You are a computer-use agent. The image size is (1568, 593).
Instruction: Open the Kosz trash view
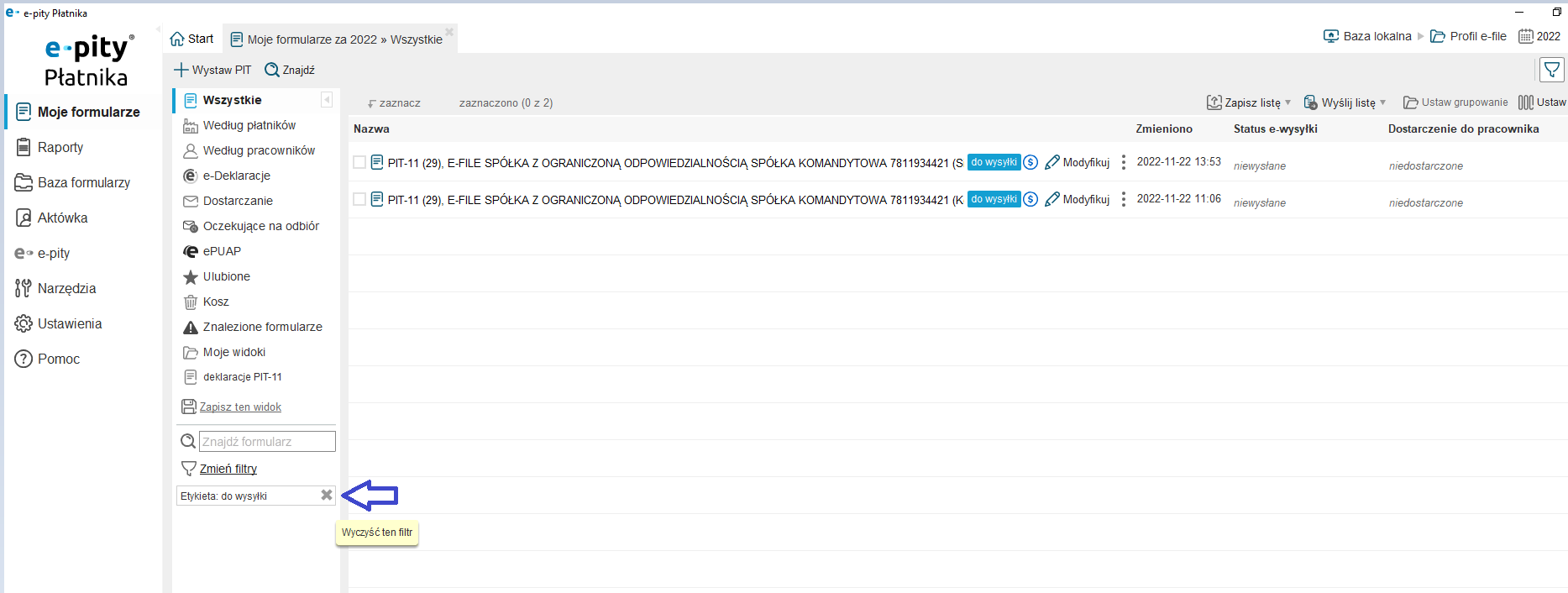[x=206, y=302]
